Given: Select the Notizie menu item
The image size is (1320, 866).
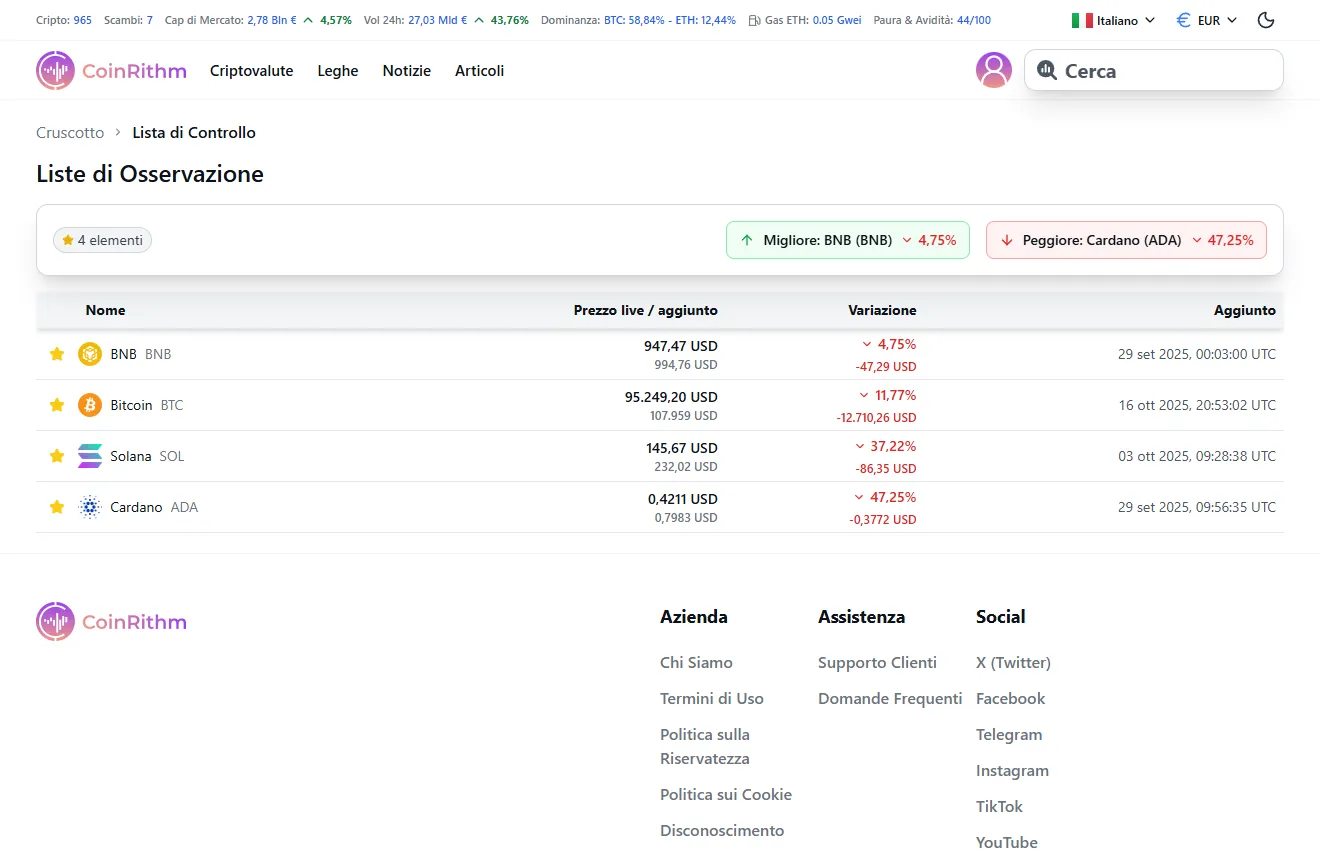Looking at the screenshot, I should coord(406,70).
